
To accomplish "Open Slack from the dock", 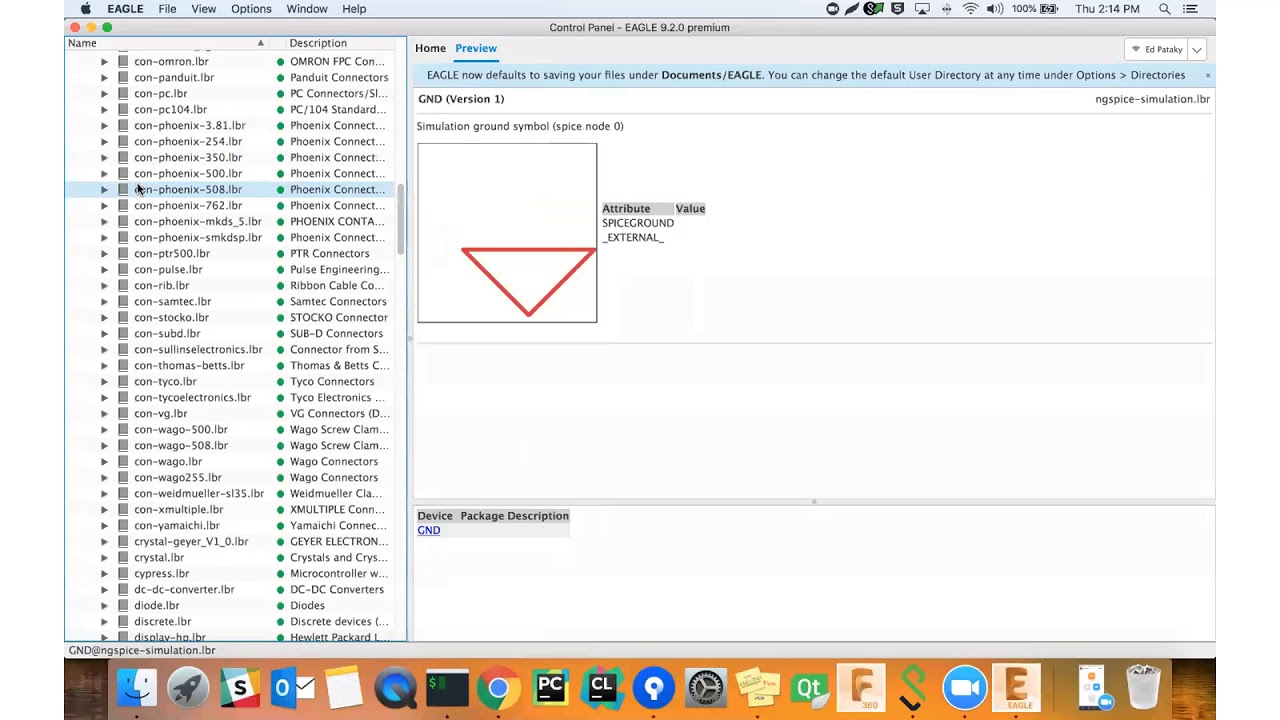I will pyautogui.click(x=240, y=688).
